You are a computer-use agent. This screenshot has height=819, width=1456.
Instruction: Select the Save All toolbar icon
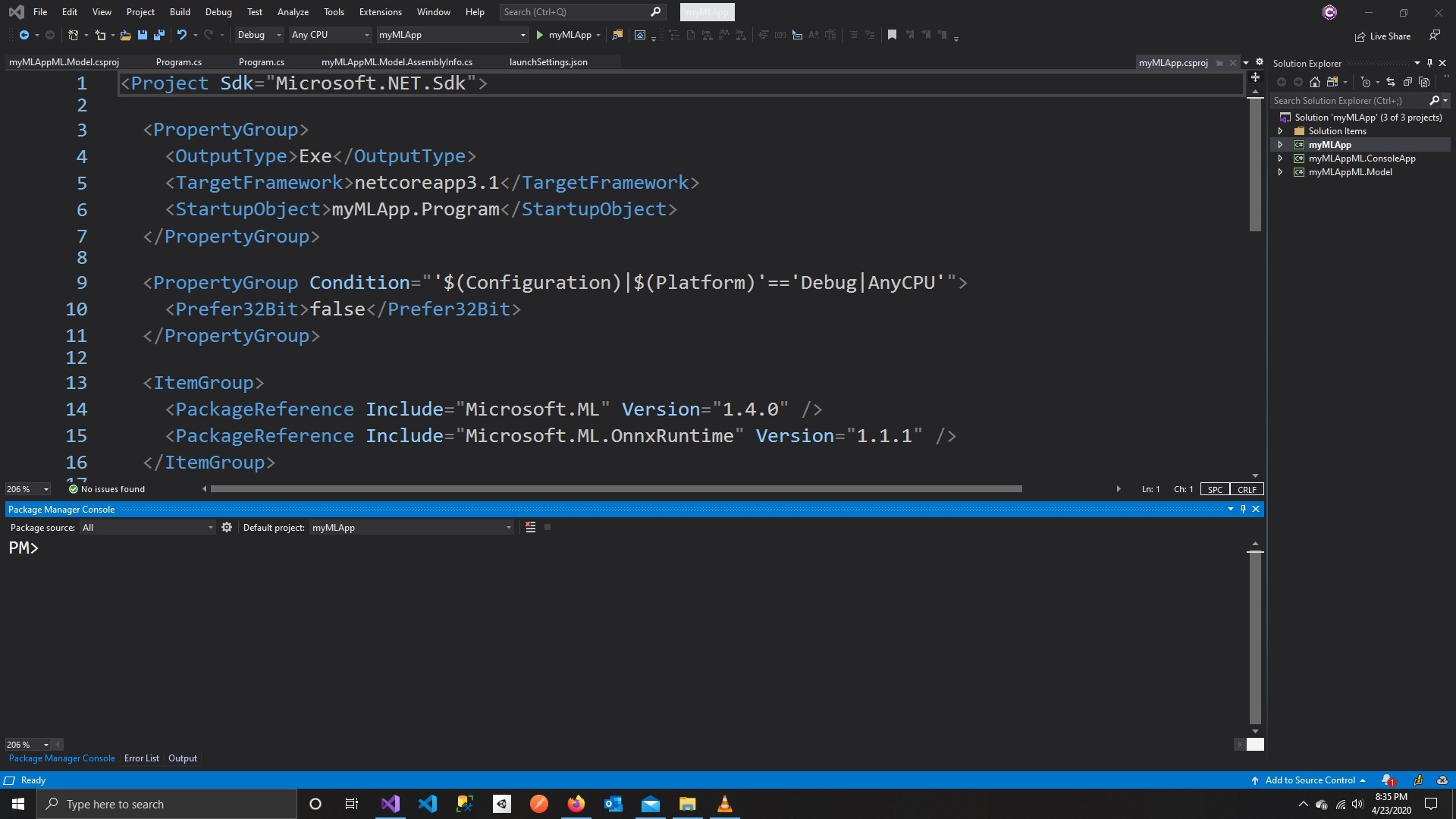pyautogui.click(x=159, y=35)
